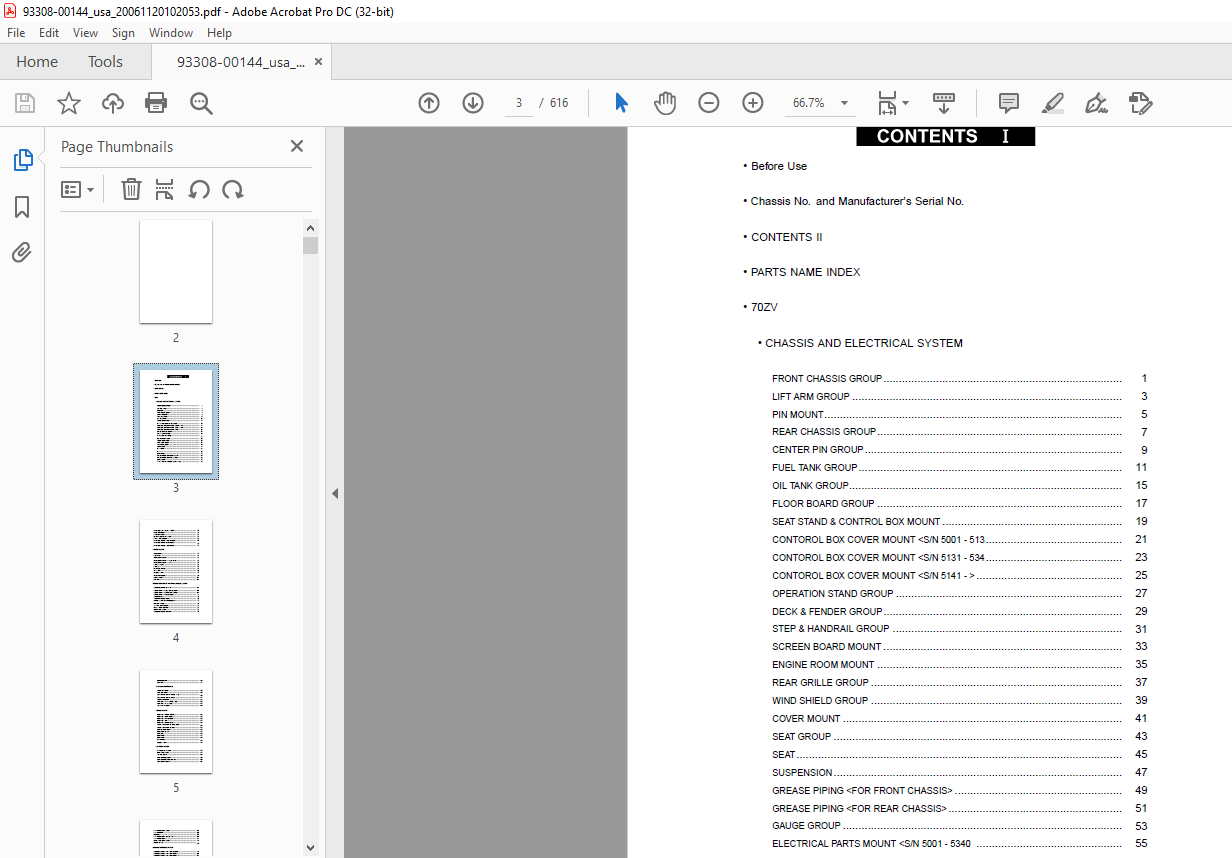1232x858 pixels.
Task: Open the Sign document tool
Action: coord(1097,103)
